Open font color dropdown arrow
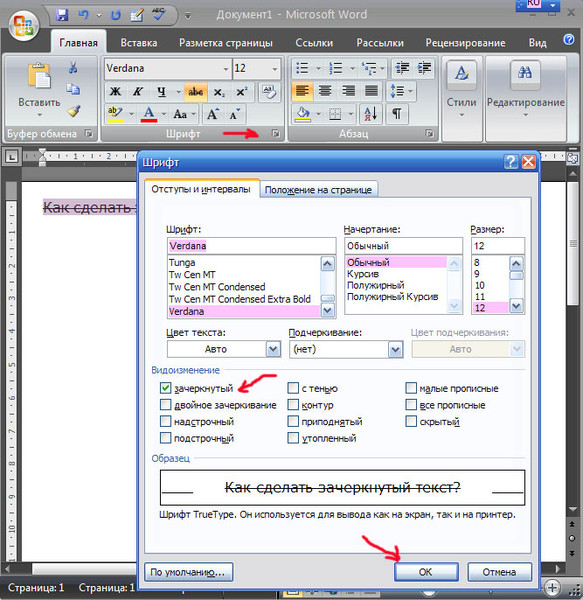583x600 pixels. (164, 114)
